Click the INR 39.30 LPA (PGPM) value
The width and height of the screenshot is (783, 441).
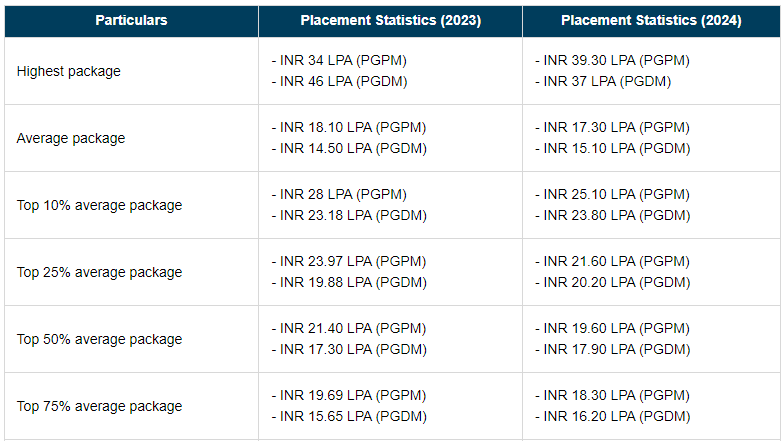pyautogui.click(x=613, y=60)
